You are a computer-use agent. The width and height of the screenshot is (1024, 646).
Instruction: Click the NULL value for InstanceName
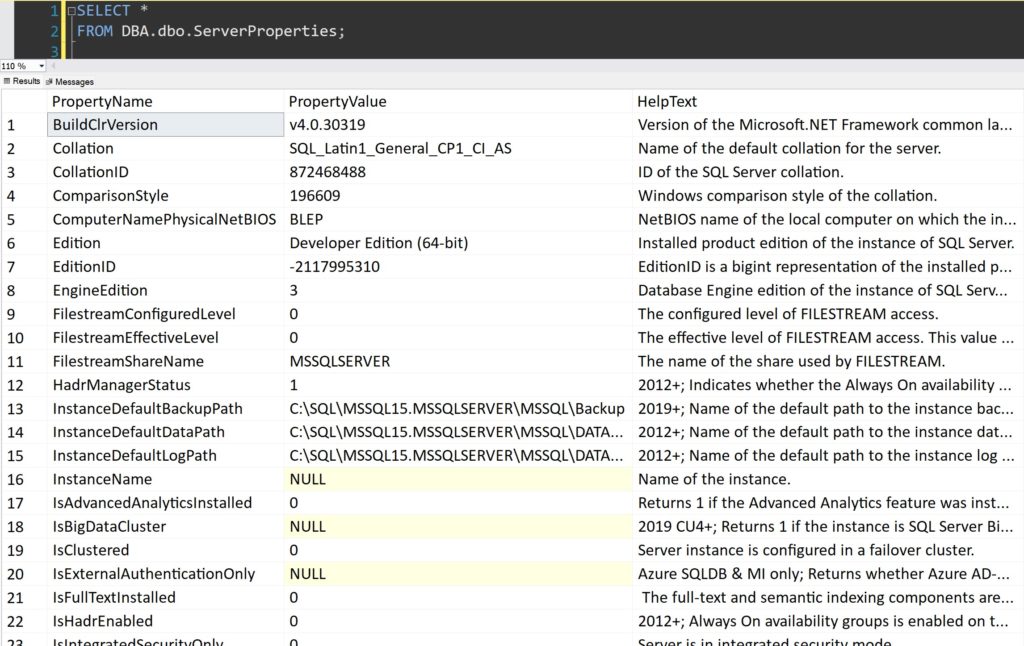458,479
